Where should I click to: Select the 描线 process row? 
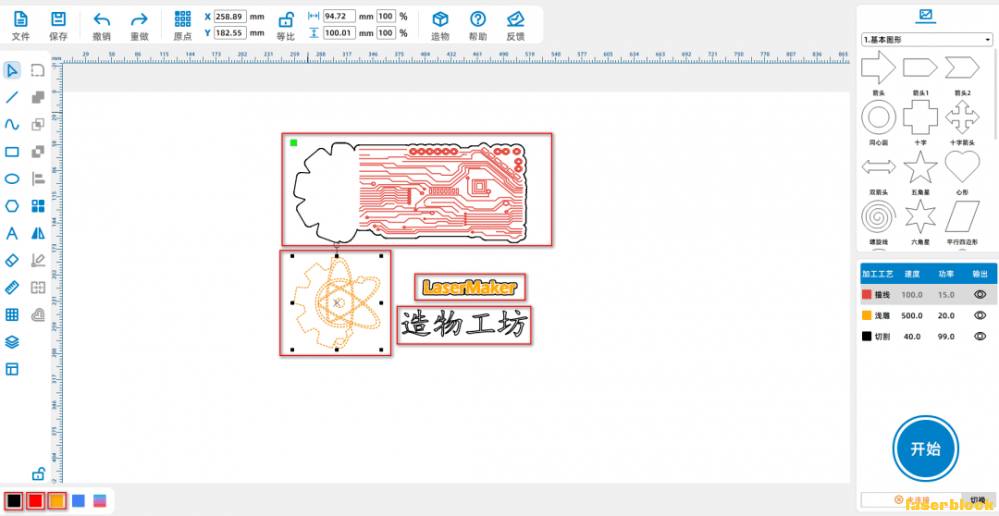point(928,294)
